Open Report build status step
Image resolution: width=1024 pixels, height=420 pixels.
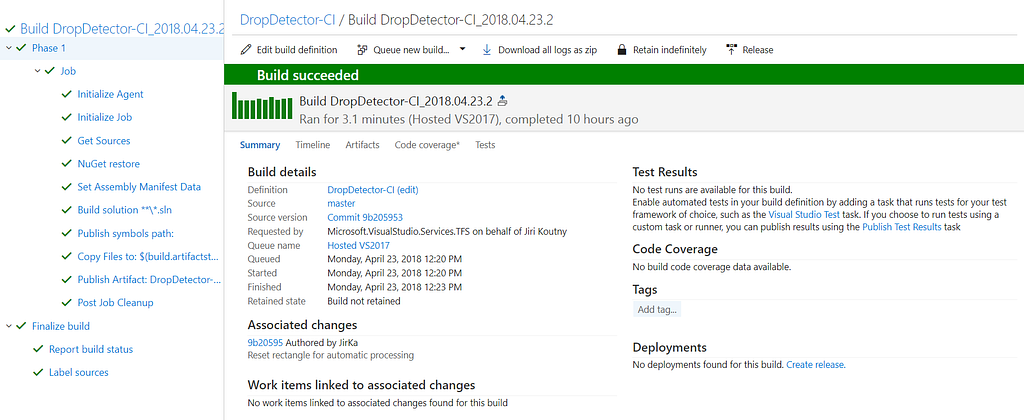(91, 349)
